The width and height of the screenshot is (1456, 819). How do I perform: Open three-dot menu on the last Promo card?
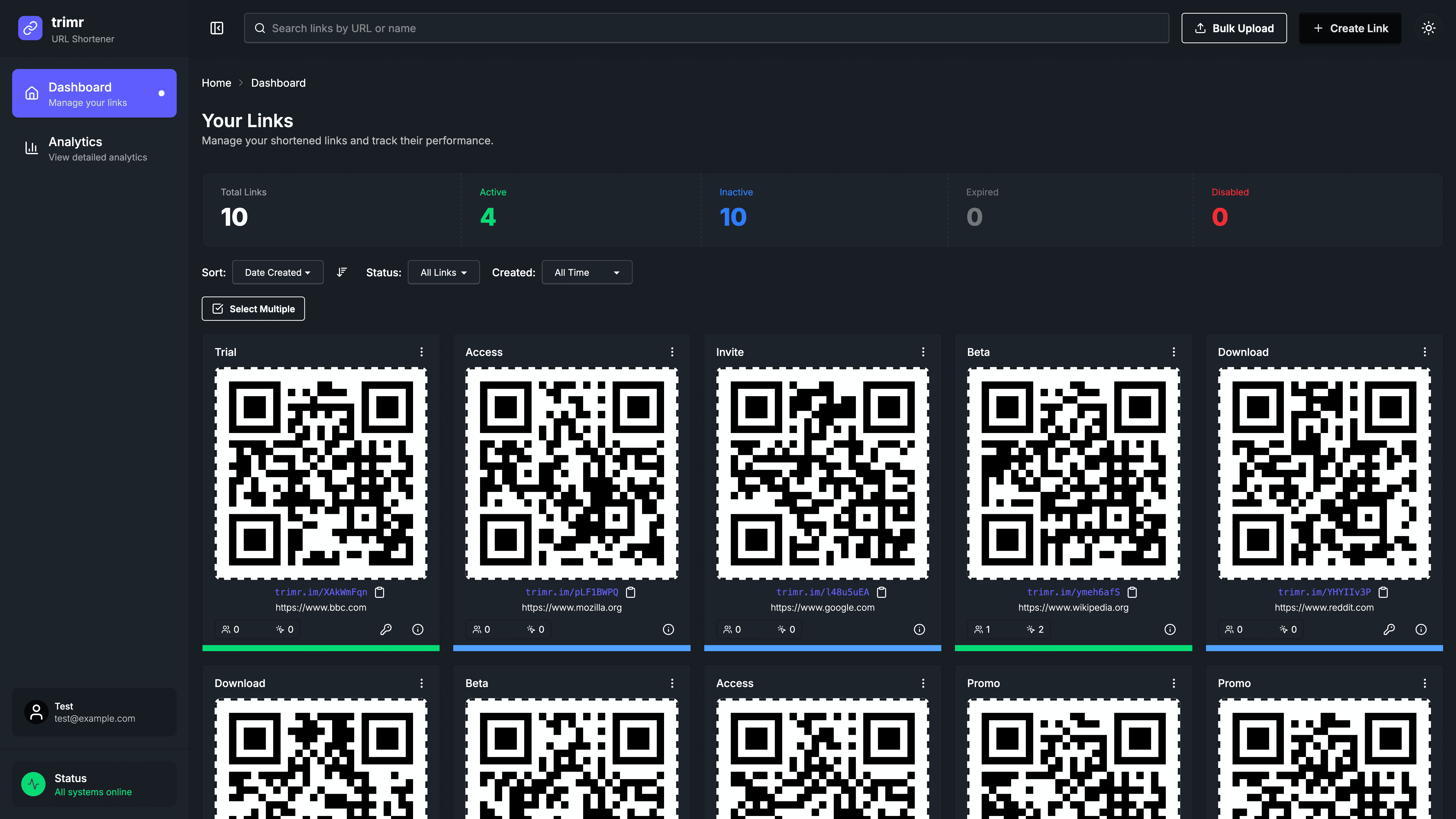click(1425, 683)
